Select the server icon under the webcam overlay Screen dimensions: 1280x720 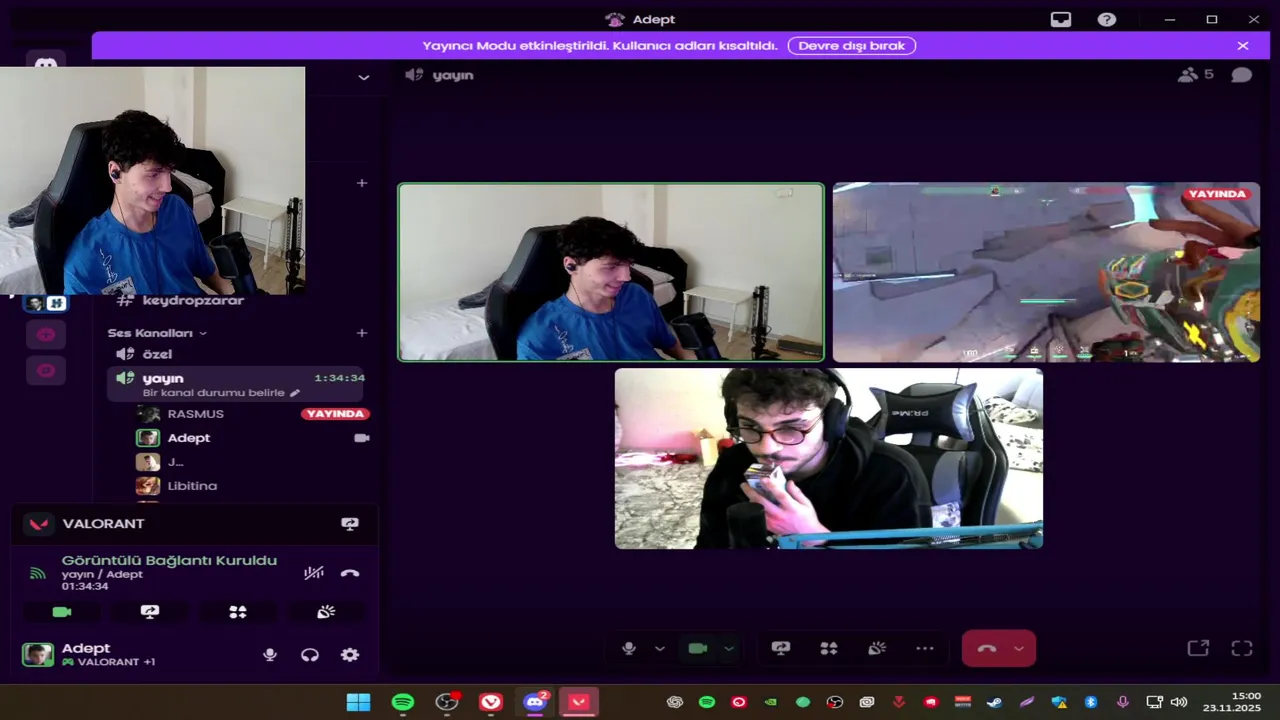pyautogui.click(x=46, y=303)
